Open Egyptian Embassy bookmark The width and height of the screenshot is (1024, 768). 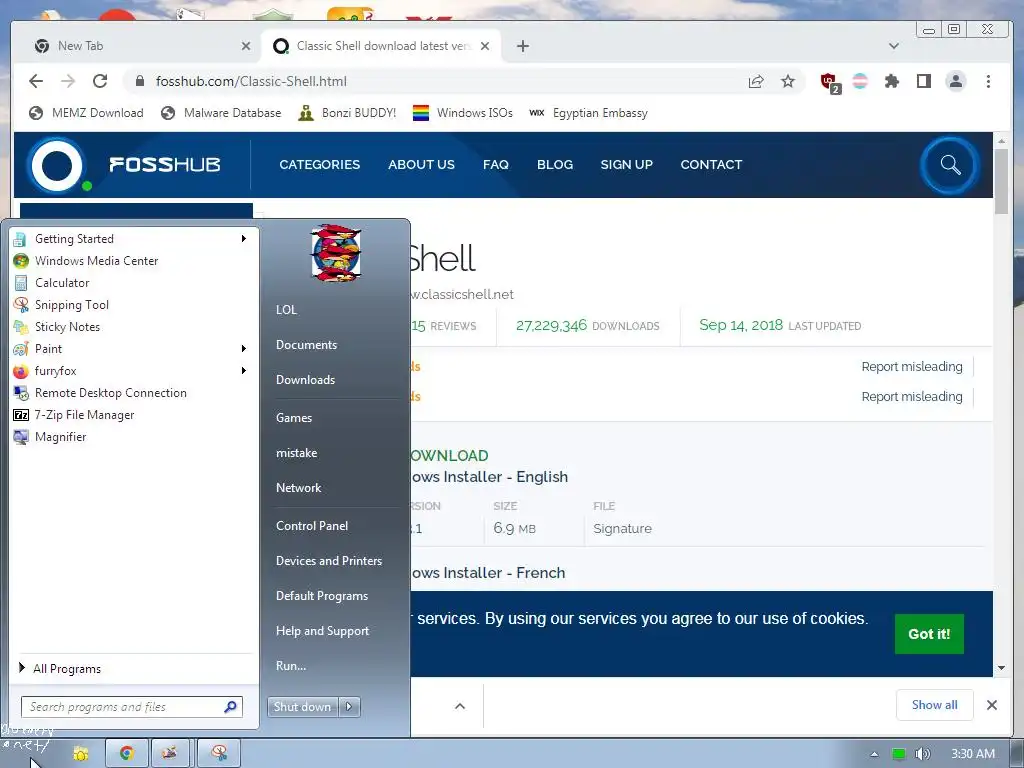pyautogui.click(x=588, y=113)
